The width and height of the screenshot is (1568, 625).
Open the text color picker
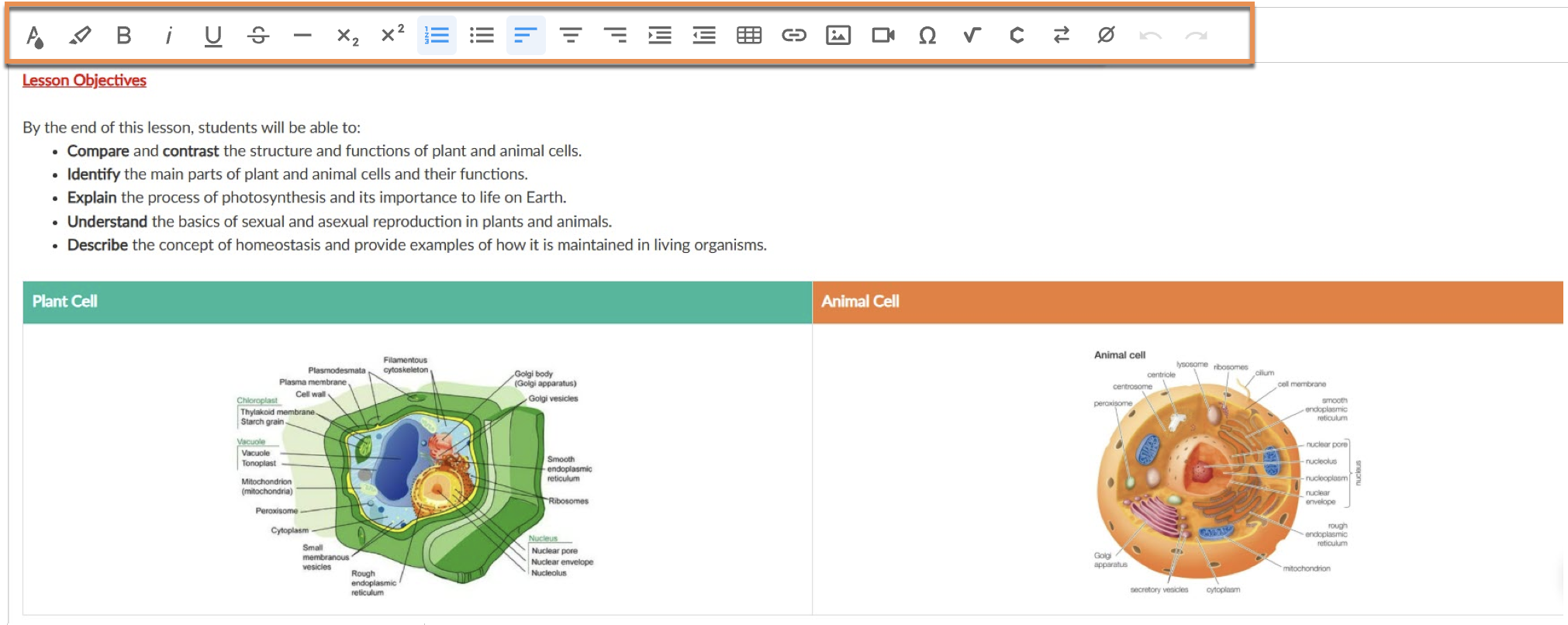(35, 36)
